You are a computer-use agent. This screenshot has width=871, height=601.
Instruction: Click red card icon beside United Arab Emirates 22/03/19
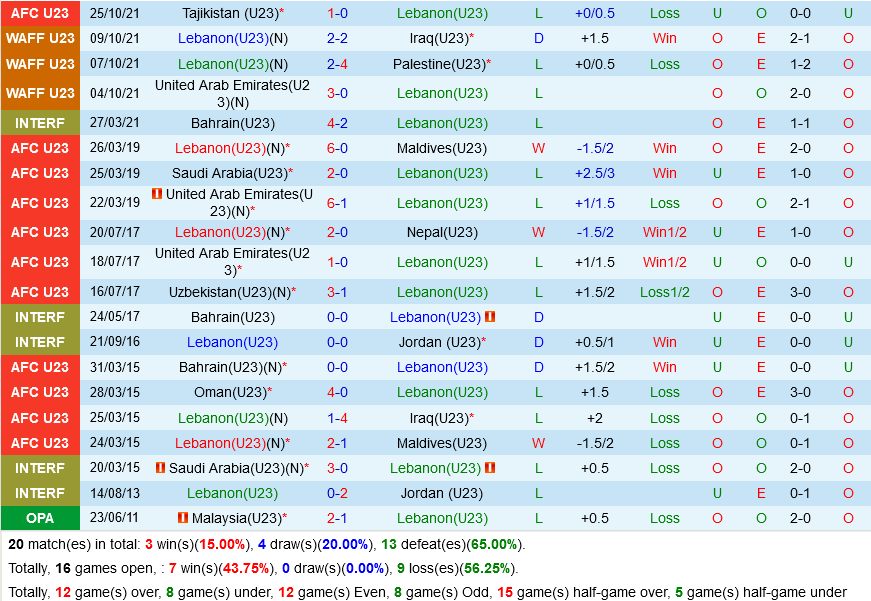coord(156,194)
